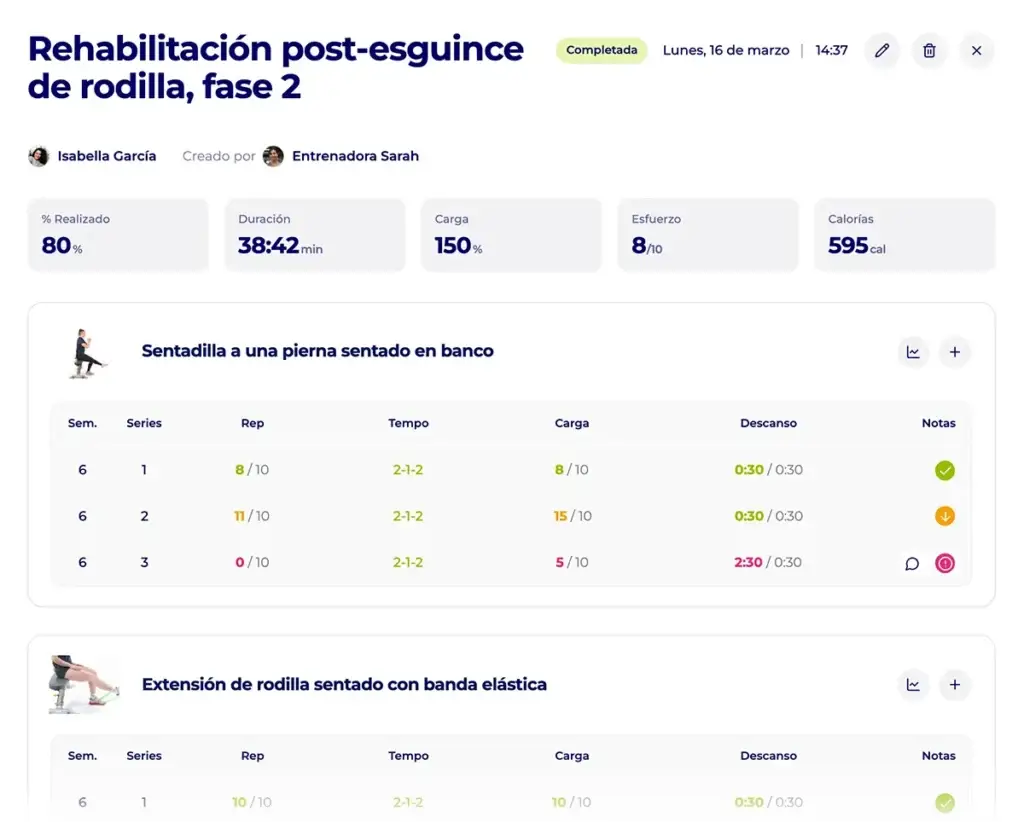Open progress chart for Extensión de rodilla

913,685
